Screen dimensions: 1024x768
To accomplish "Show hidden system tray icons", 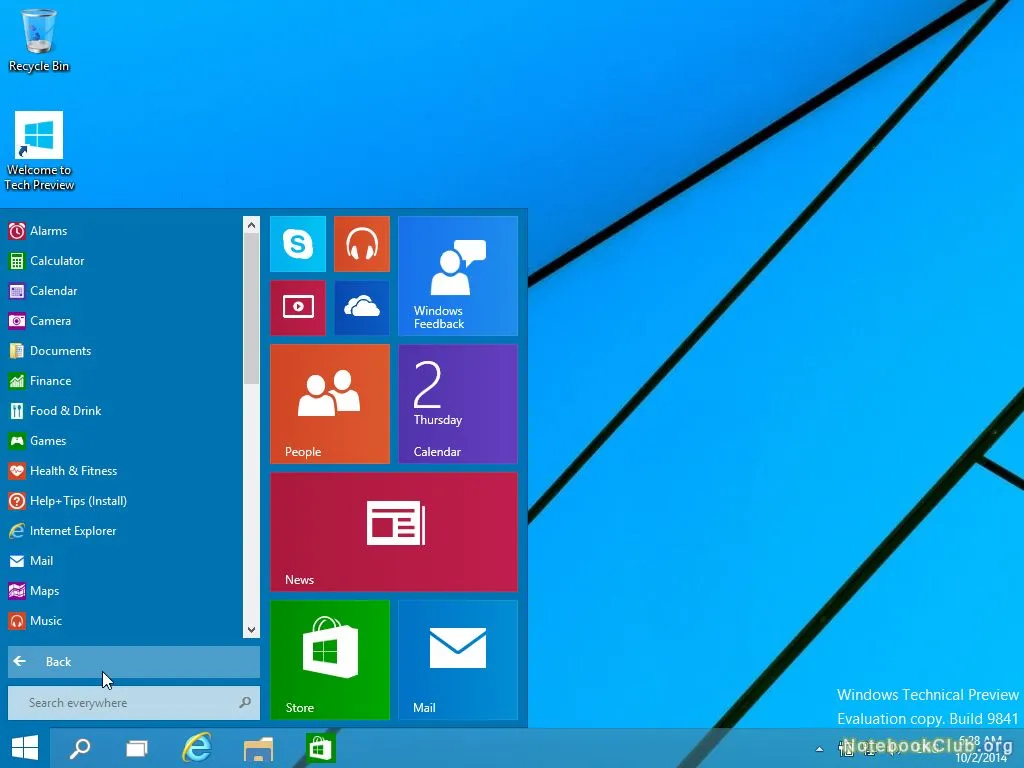I will 819,749.
